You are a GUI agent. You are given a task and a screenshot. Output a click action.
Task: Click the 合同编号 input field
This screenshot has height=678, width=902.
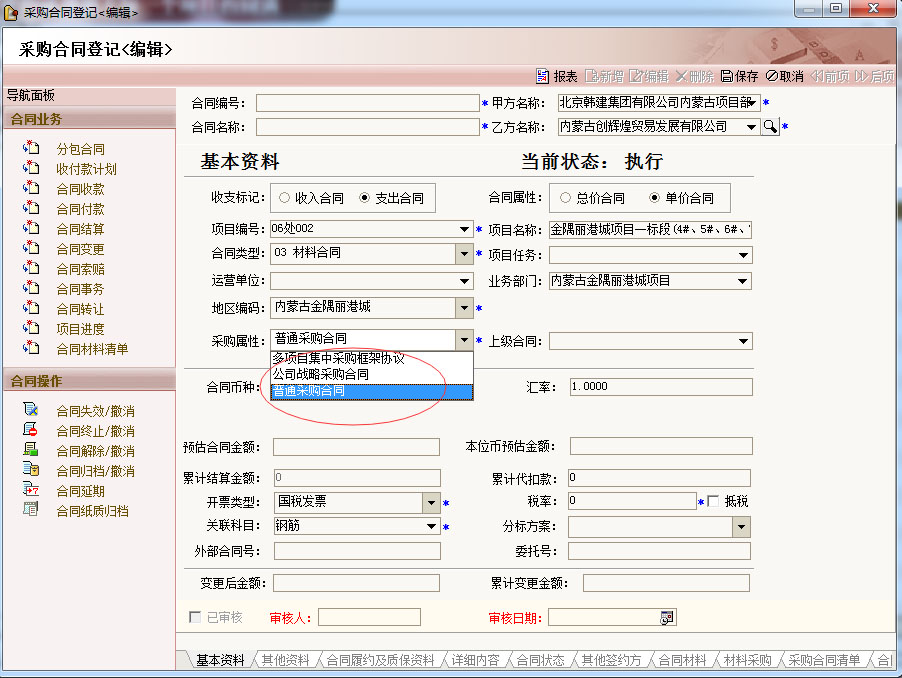click(367, 103)
